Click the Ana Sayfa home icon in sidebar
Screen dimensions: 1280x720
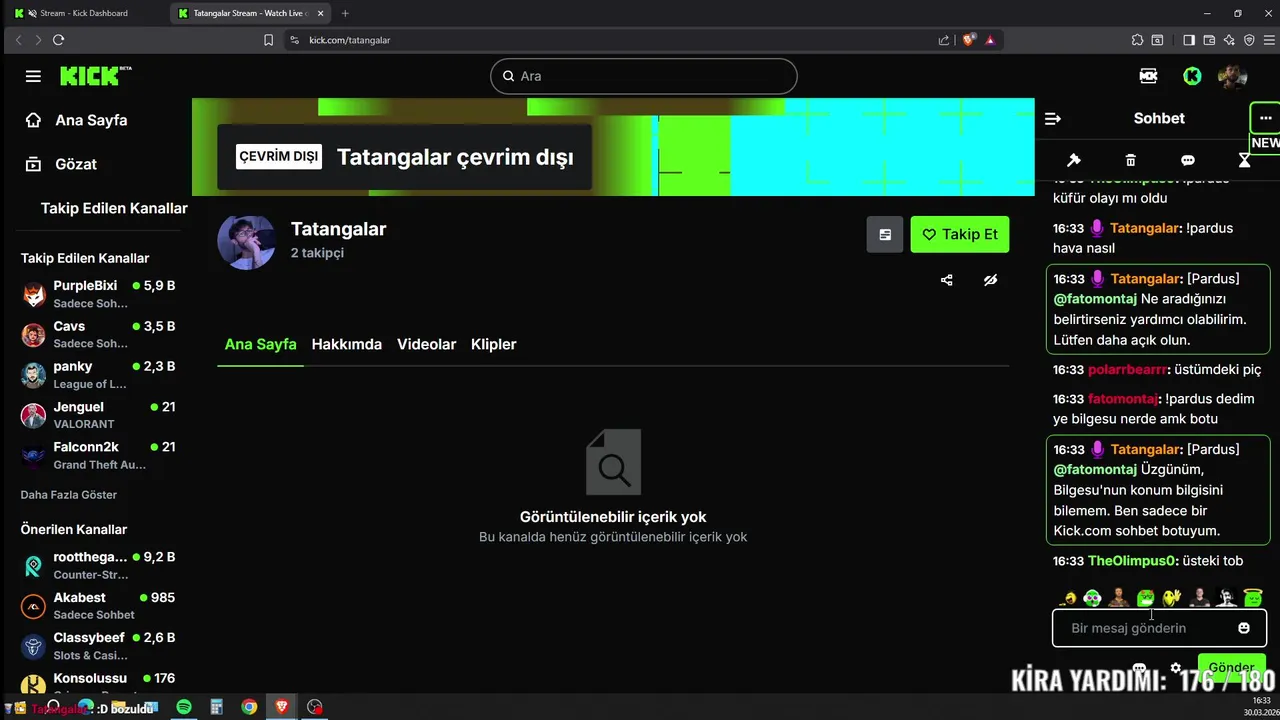33,120
